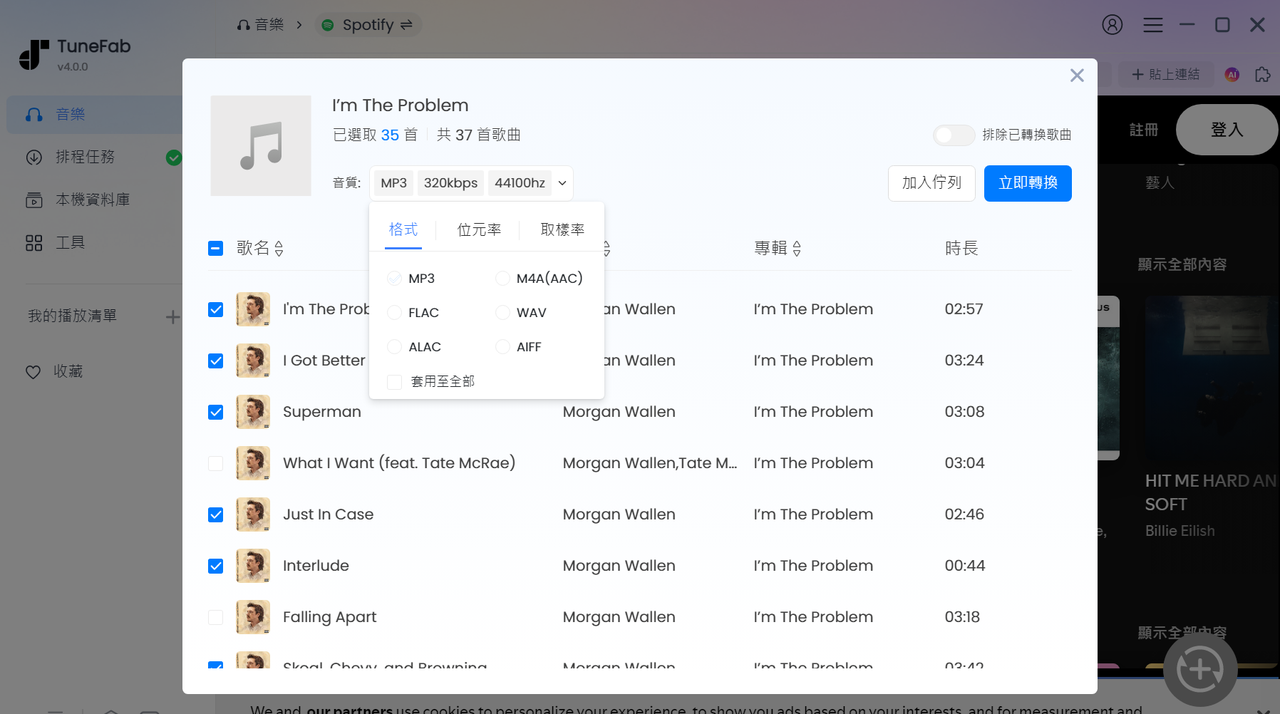This screenshot has width=1280, height=714.
Task: Open the 320kbps bitrate dropdown
Action: coord(450,183)
